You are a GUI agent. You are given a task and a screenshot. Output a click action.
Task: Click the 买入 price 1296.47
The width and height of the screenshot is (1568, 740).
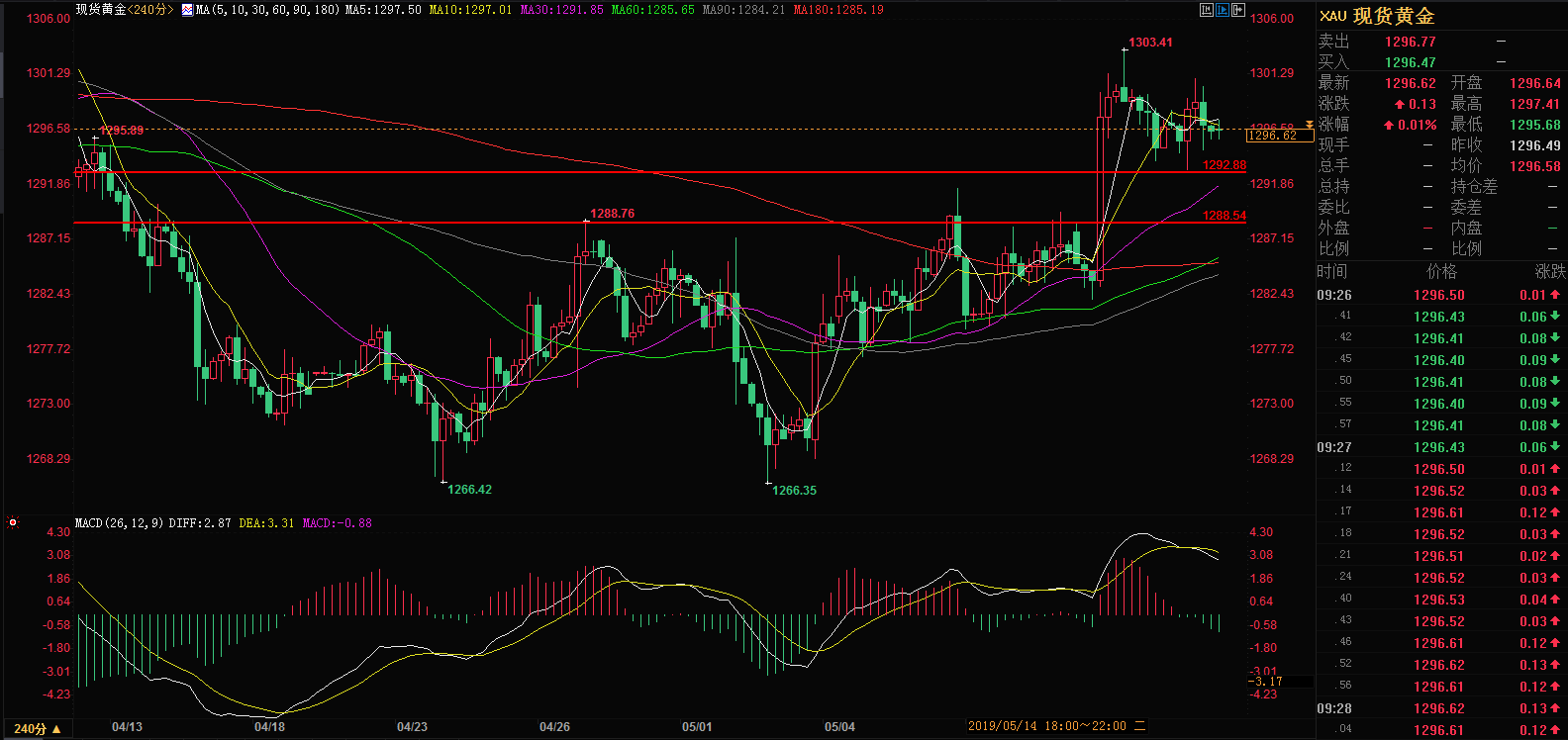[x=1410, y=62]
